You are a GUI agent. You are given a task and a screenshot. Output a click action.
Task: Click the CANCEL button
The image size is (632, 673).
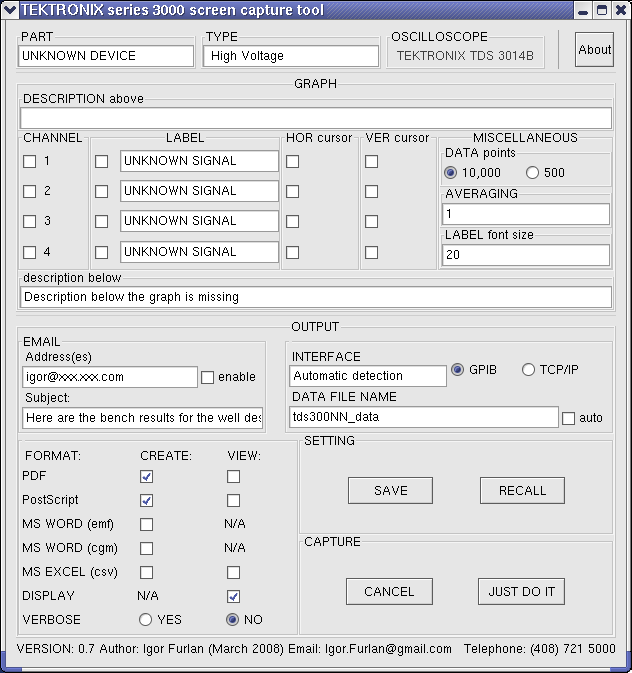point(389,591)
